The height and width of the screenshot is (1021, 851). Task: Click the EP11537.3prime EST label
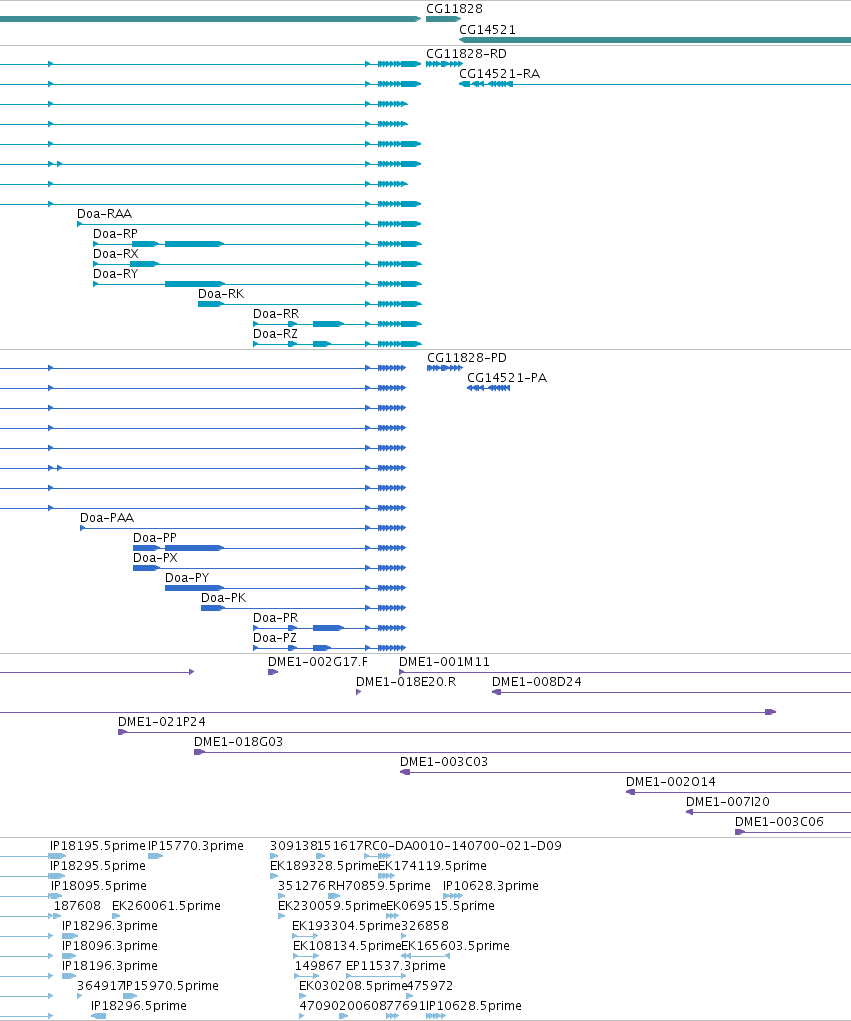(396, 966)
